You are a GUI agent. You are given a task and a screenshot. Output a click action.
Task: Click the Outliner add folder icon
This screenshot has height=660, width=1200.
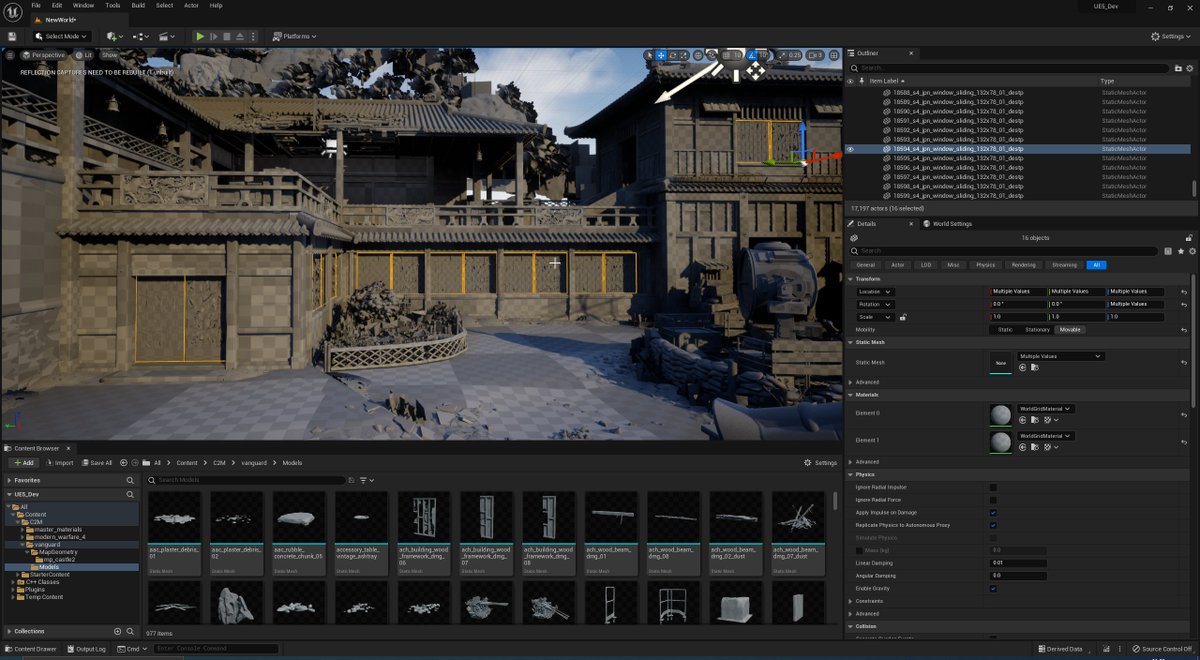coord(1178,68)
